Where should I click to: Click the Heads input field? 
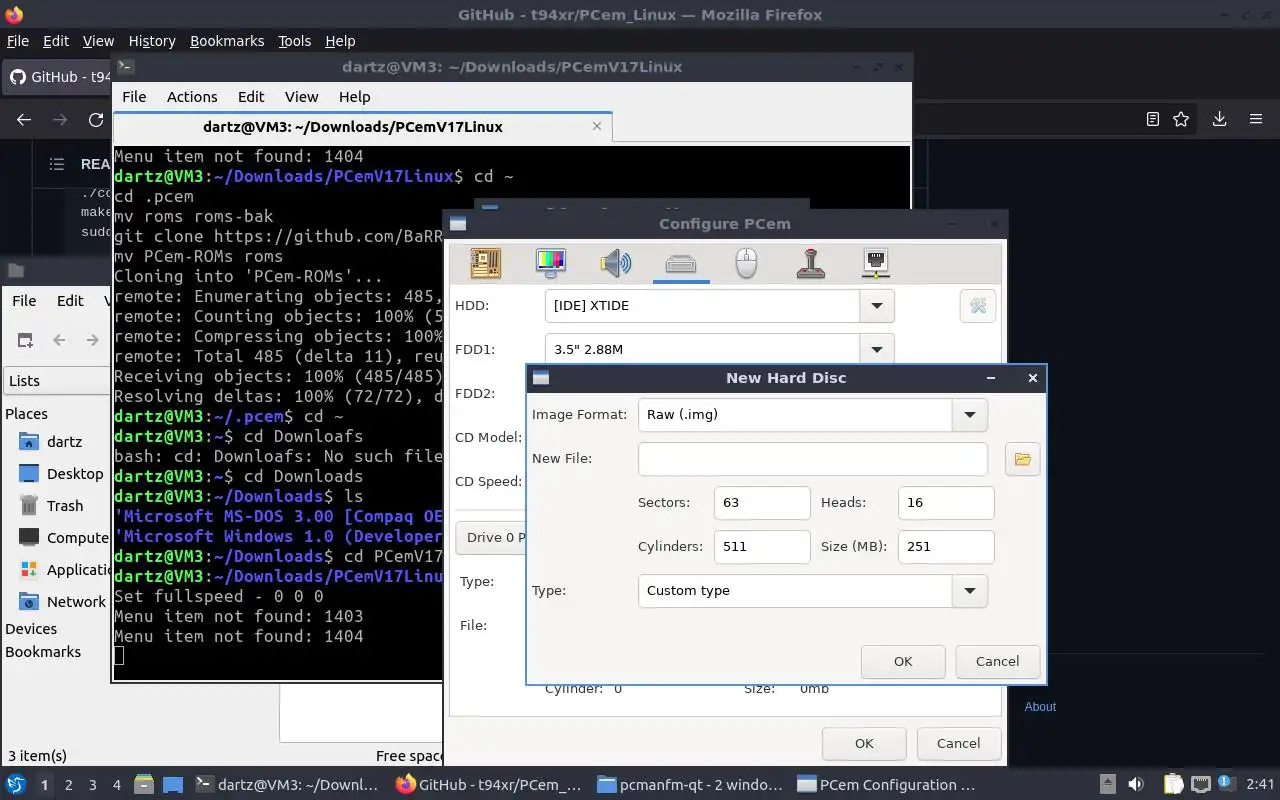pyautogui.click(x=946, y=503)
